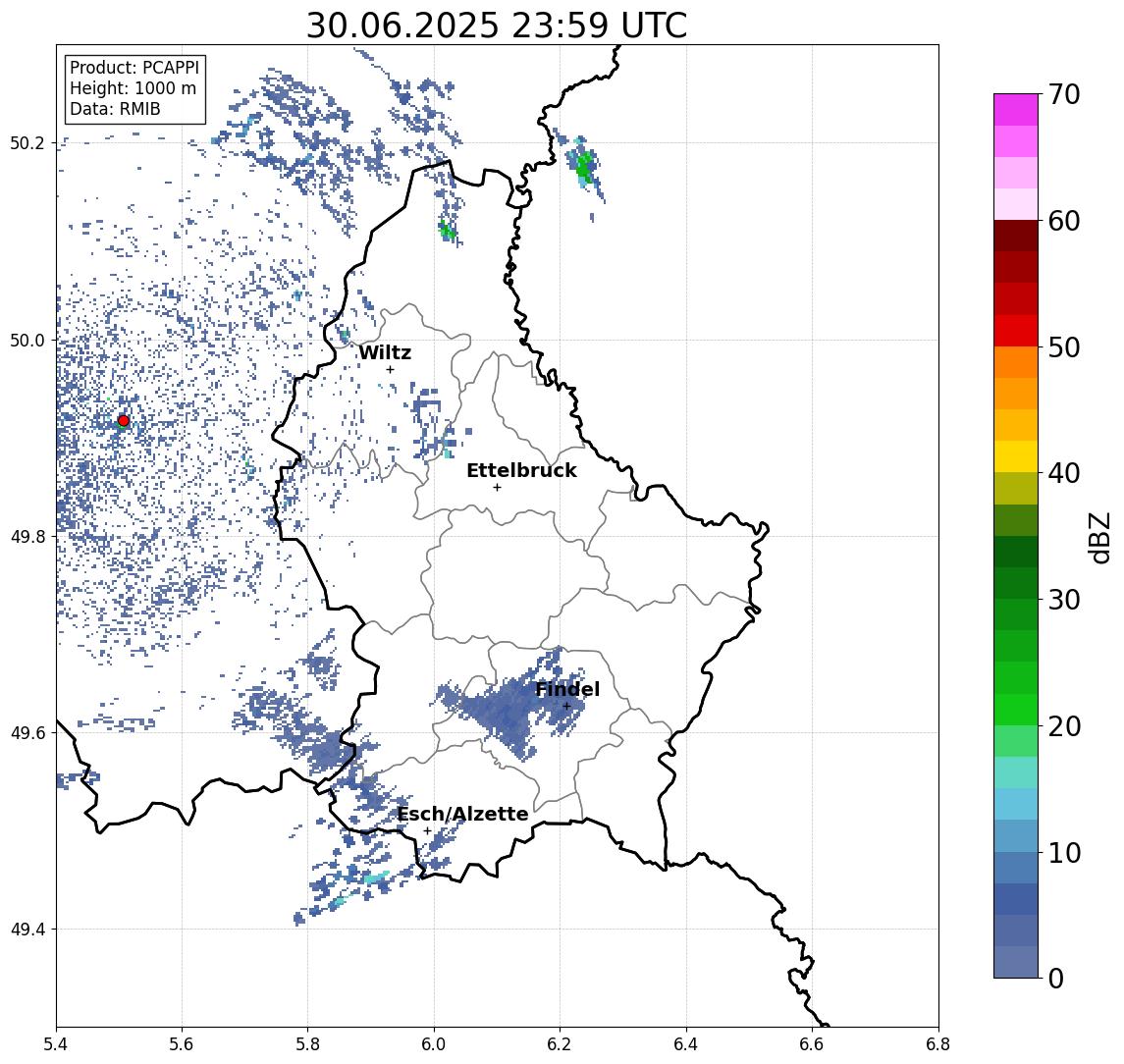Click the latitude tick label 49.4
This screenshot has height=1064, width=1124.
[27, 930]
